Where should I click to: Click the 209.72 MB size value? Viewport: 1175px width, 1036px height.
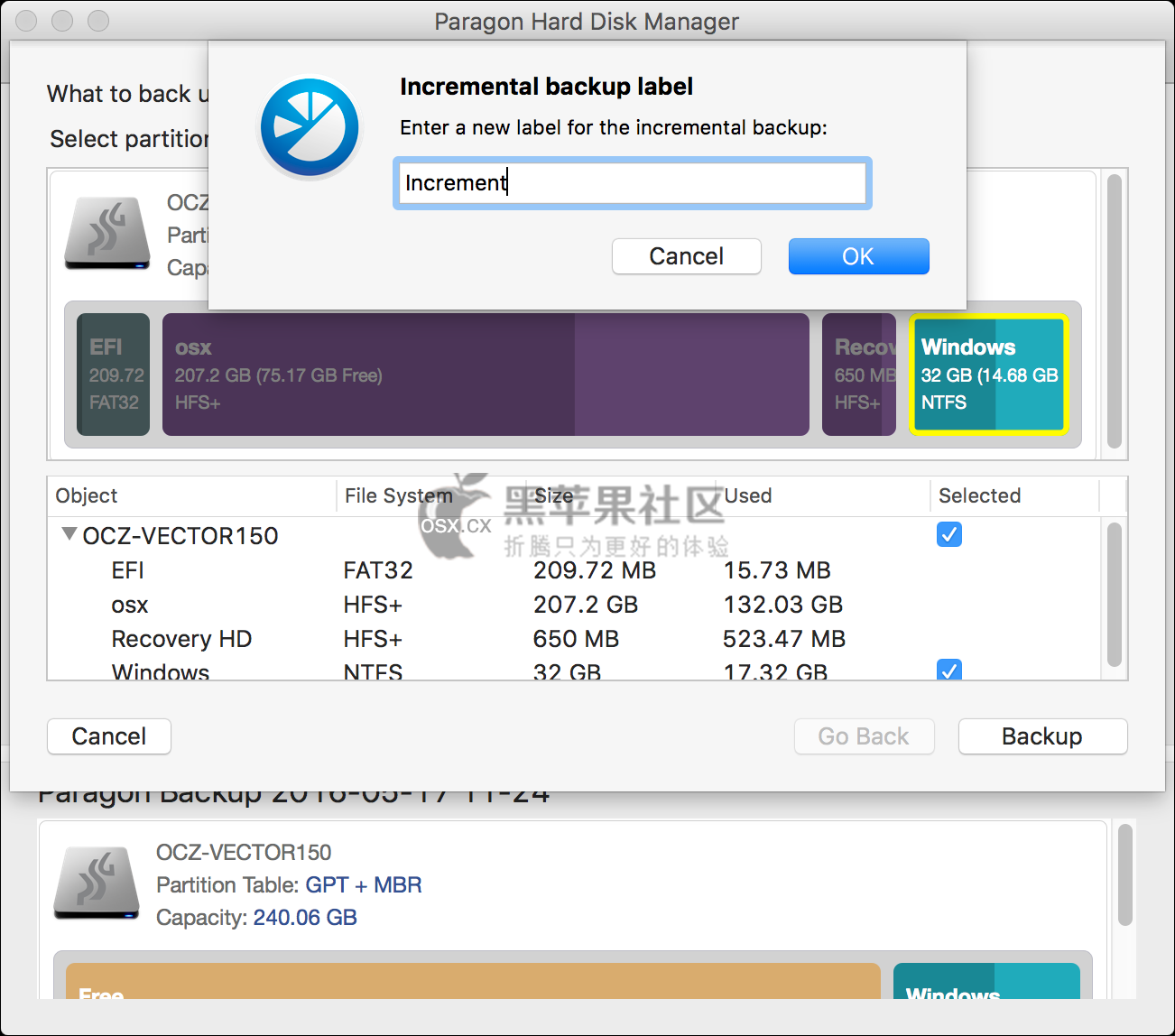pyautogui.click(x=595, y=570)
